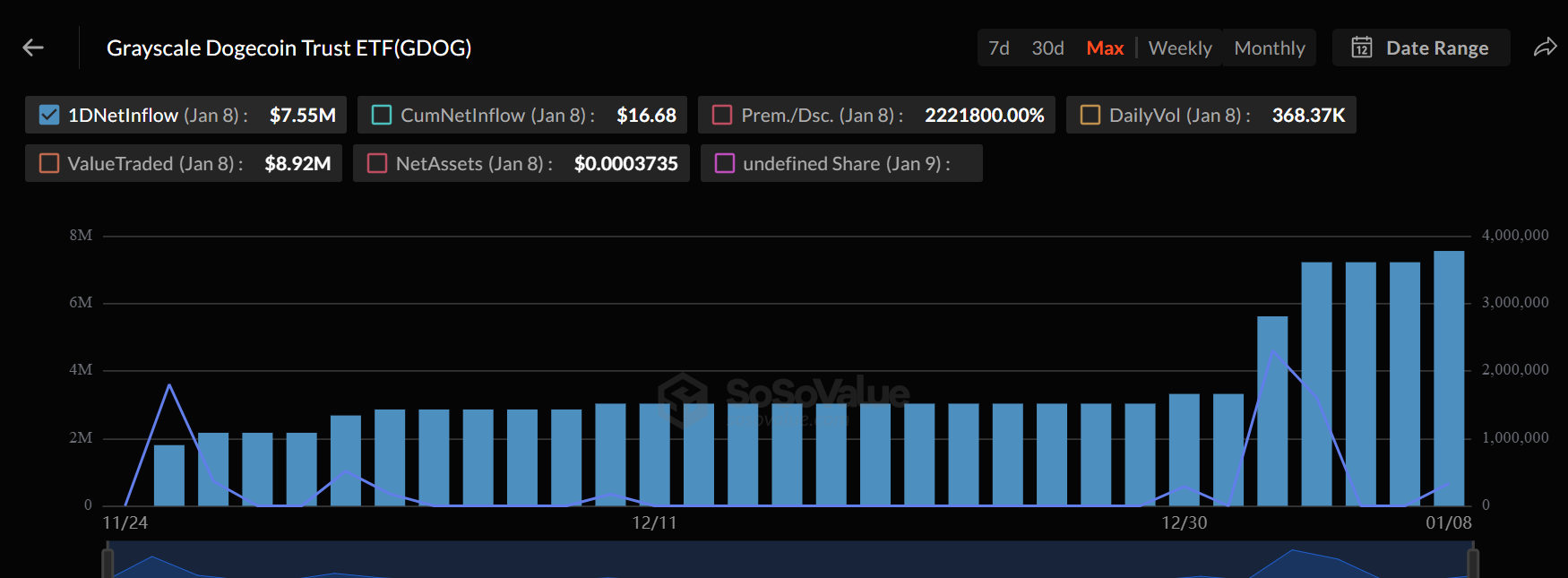
Task: Click the first bar after 11/24
Action: click(169, 475)
